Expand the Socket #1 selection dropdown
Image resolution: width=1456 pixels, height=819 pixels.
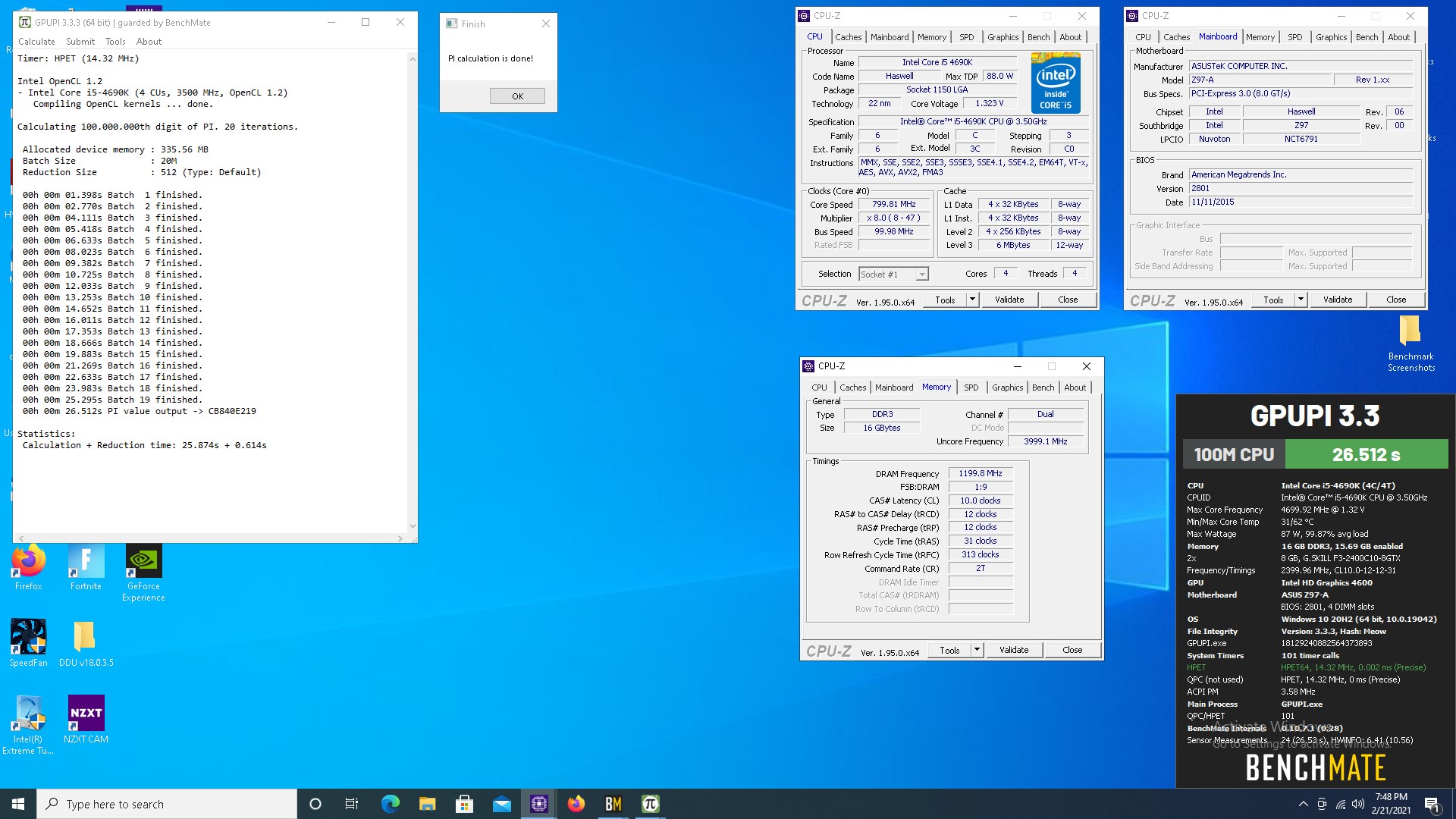click(921, 275)
